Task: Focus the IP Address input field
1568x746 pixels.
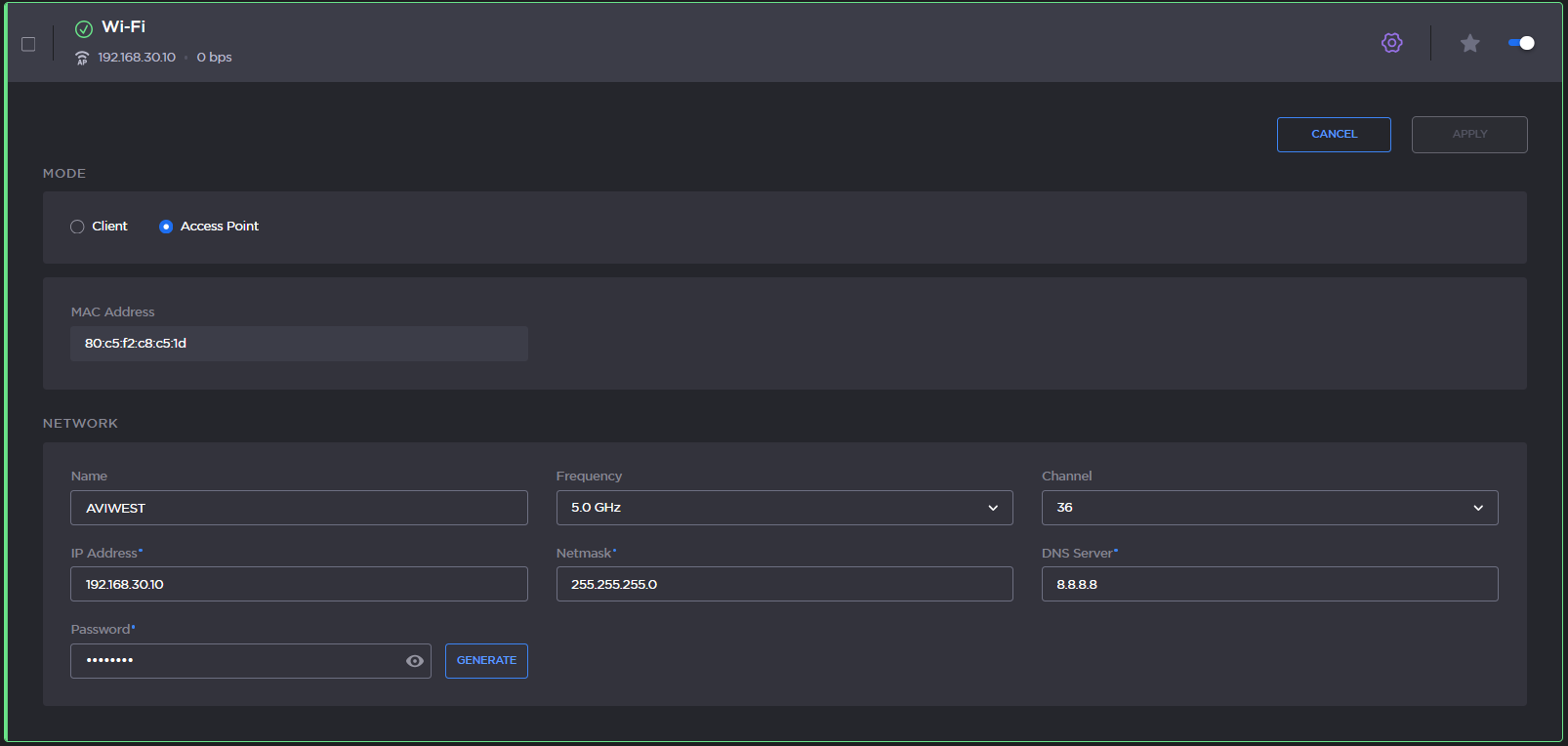Action: [x=299, y=584]
